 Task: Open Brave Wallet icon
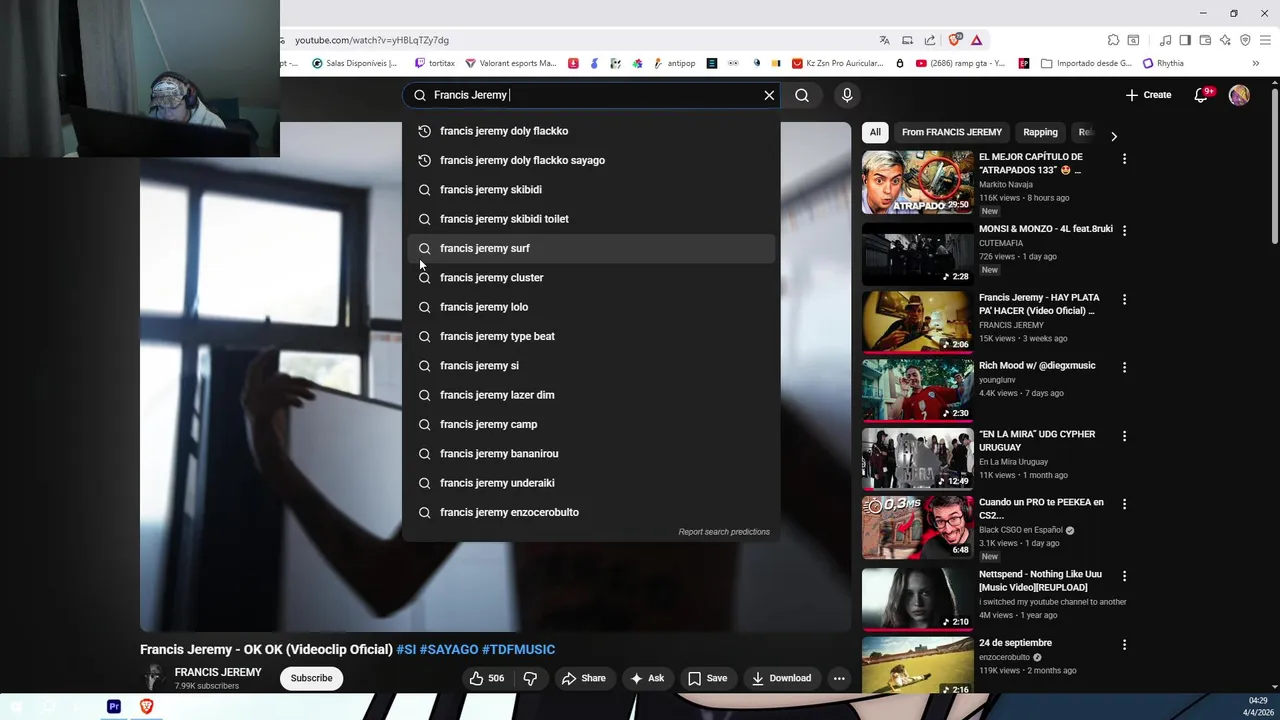(x=1205, y=40)
